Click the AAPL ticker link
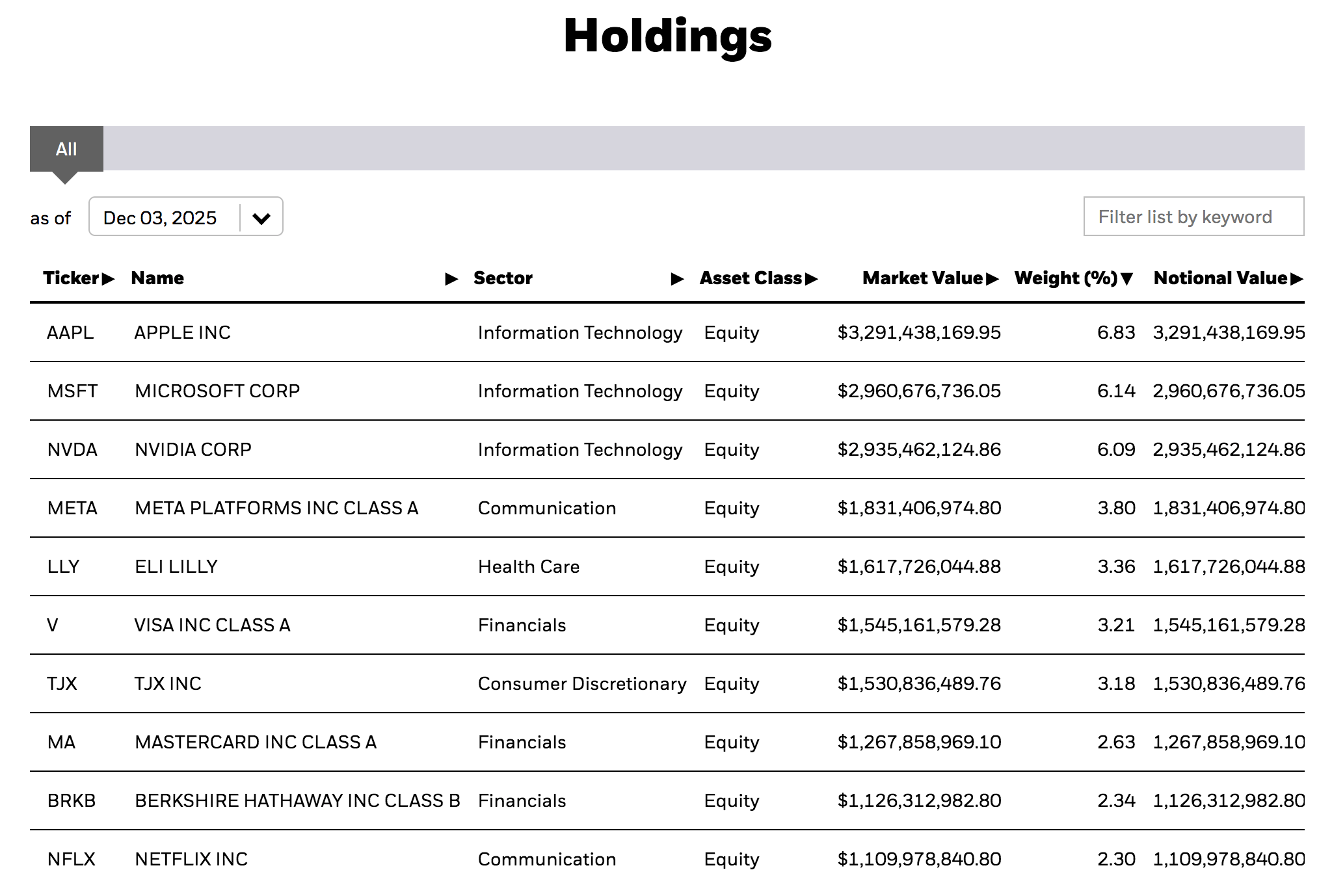Image resolution: width=1319 pixels, height=896 pixels. (69, 332)
